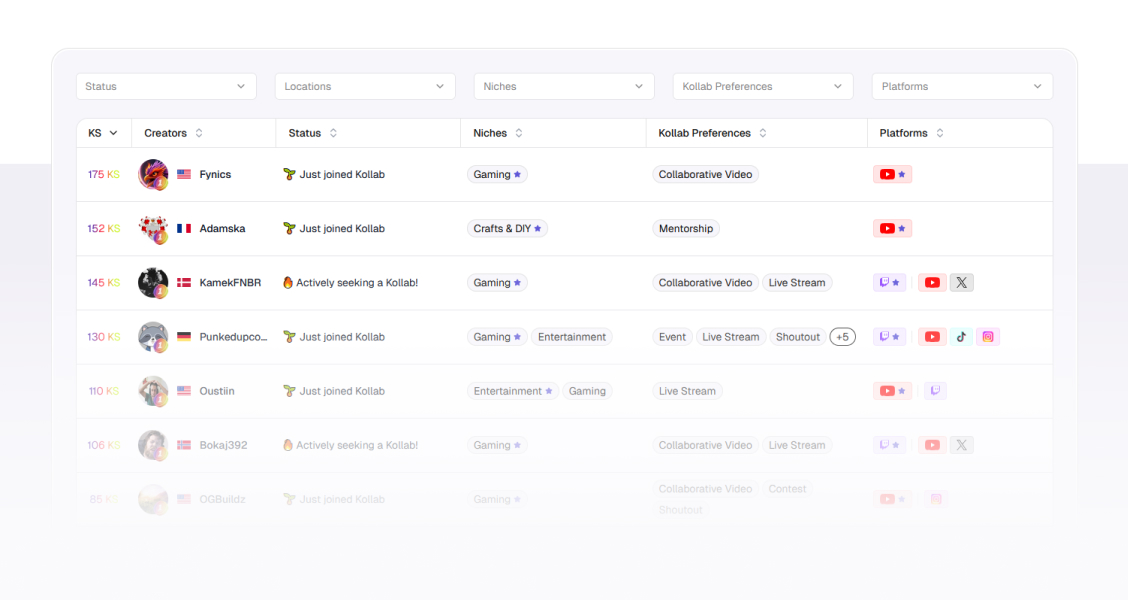This screenshot has height=600, width=1128.
Task: Click Twitch icon in KamekFNBR row
Action: 884,283
